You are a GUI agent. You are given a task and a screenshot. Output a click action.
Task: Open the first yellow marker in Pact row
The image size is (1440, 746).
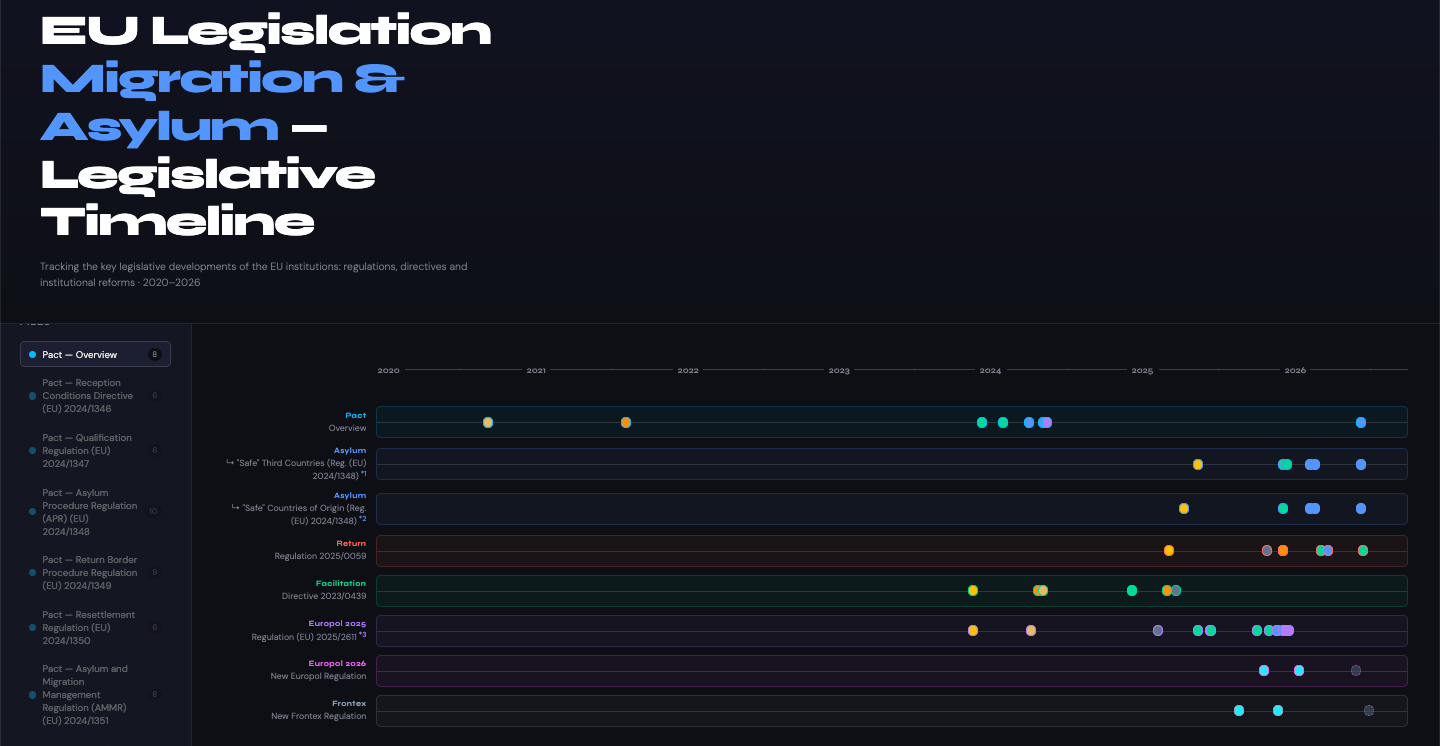(x=488, y=422)
